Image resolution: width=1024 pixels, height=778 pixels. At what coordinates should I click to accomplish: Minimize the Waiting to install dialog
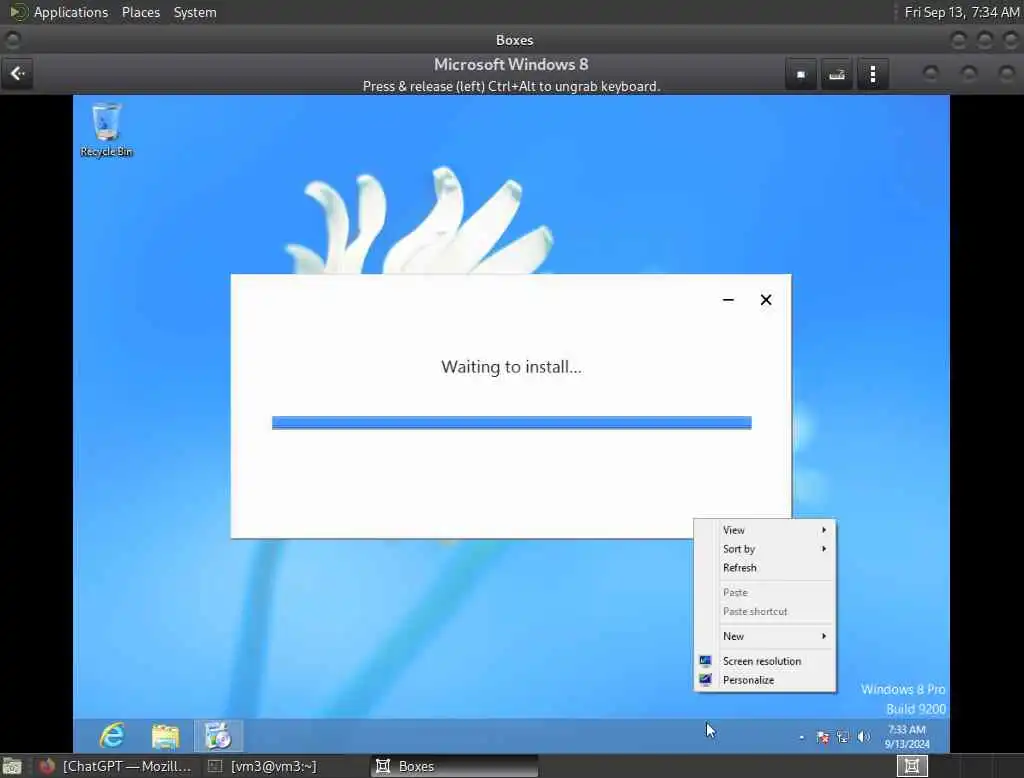(728, 300)
